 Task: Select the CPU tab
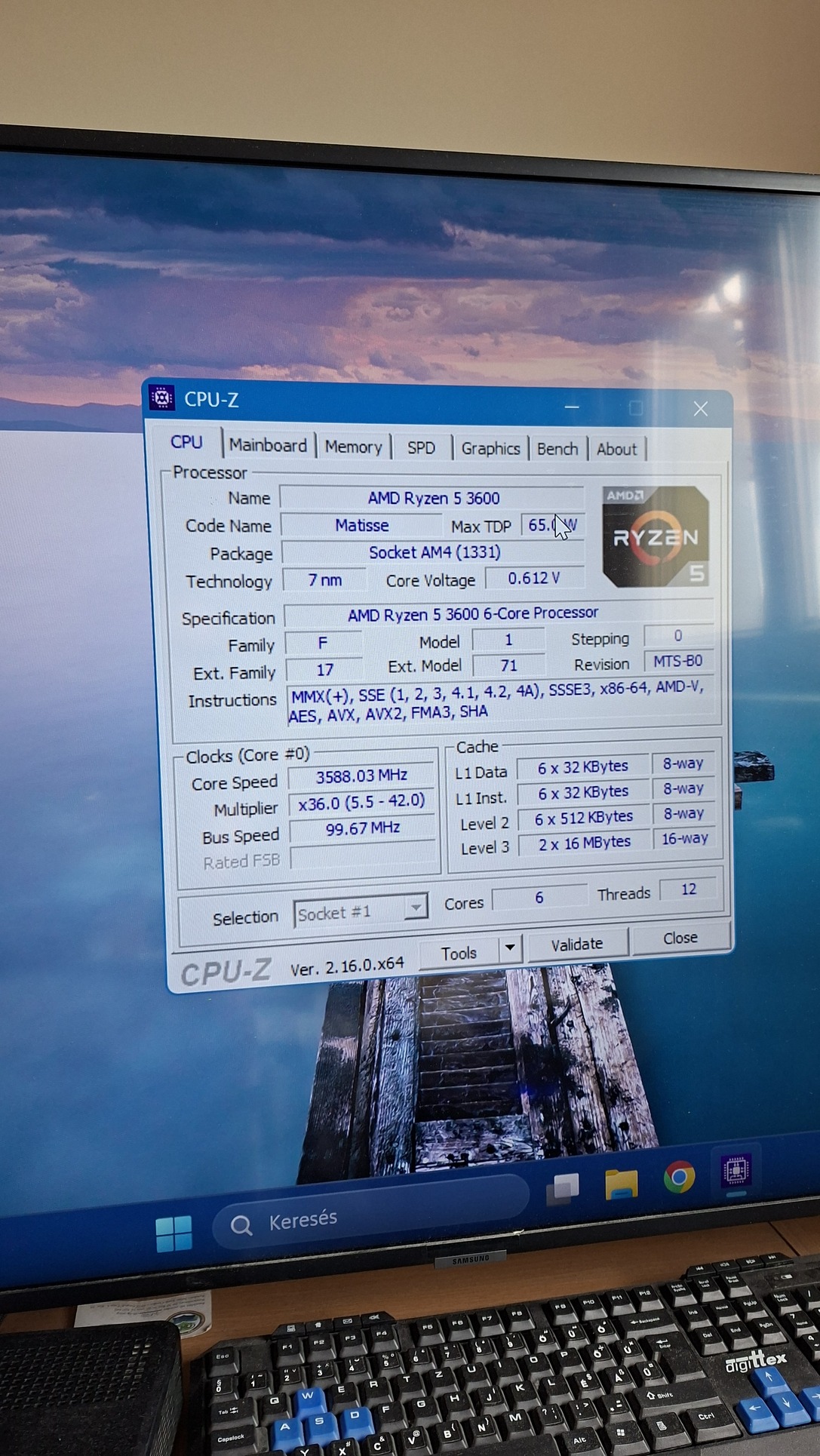click(186, 442)
